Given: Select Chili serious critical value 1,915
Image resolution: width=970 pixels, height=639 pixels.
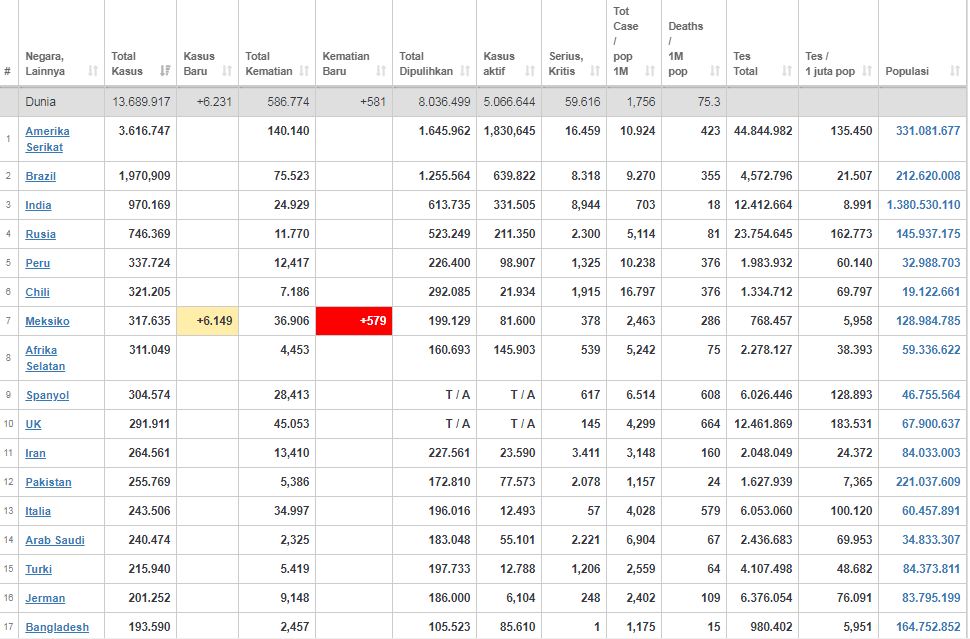Looking at the screenshot, I should (586, 293).
